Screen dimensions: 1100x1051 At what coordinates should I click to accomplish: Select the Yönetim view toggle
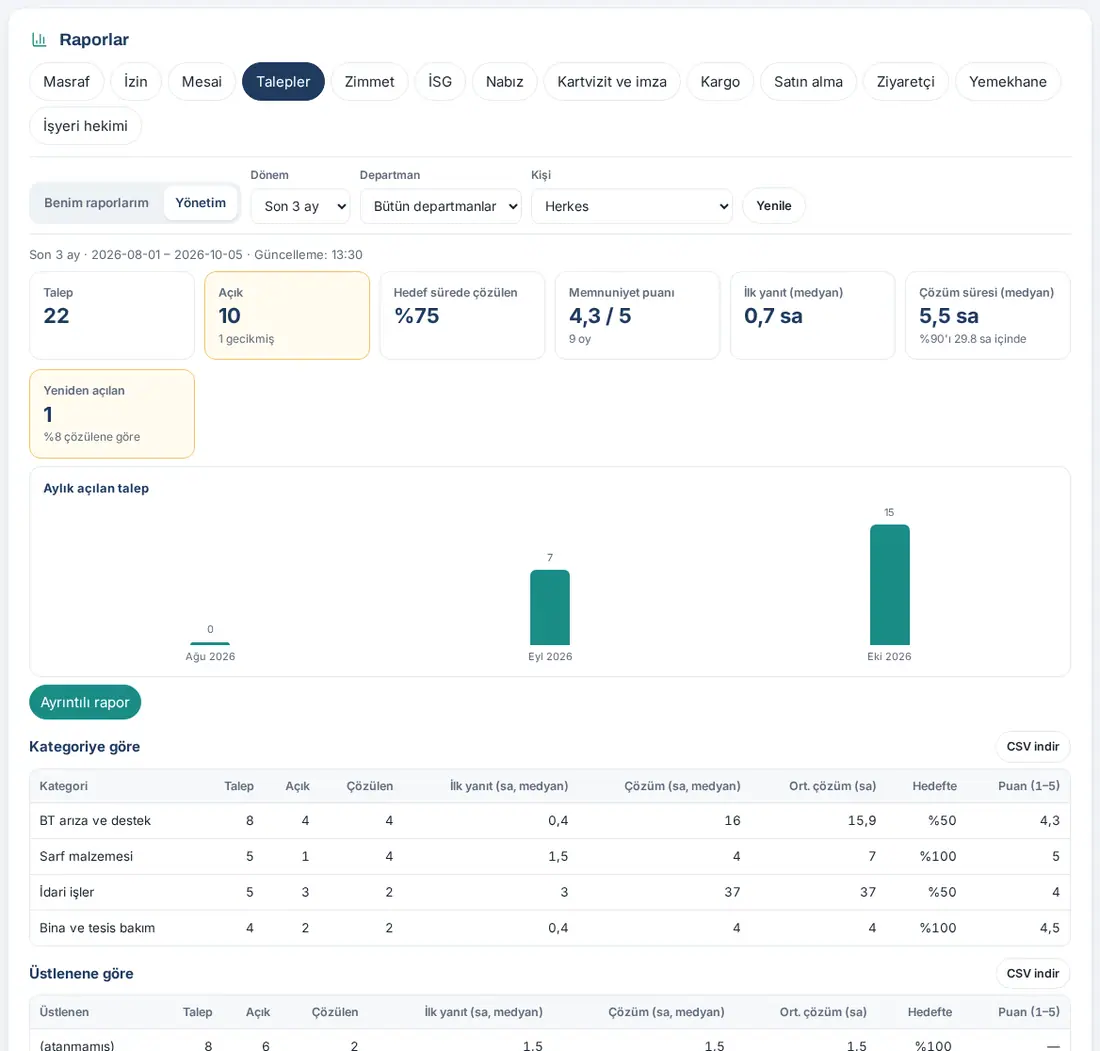pos(201,203)
